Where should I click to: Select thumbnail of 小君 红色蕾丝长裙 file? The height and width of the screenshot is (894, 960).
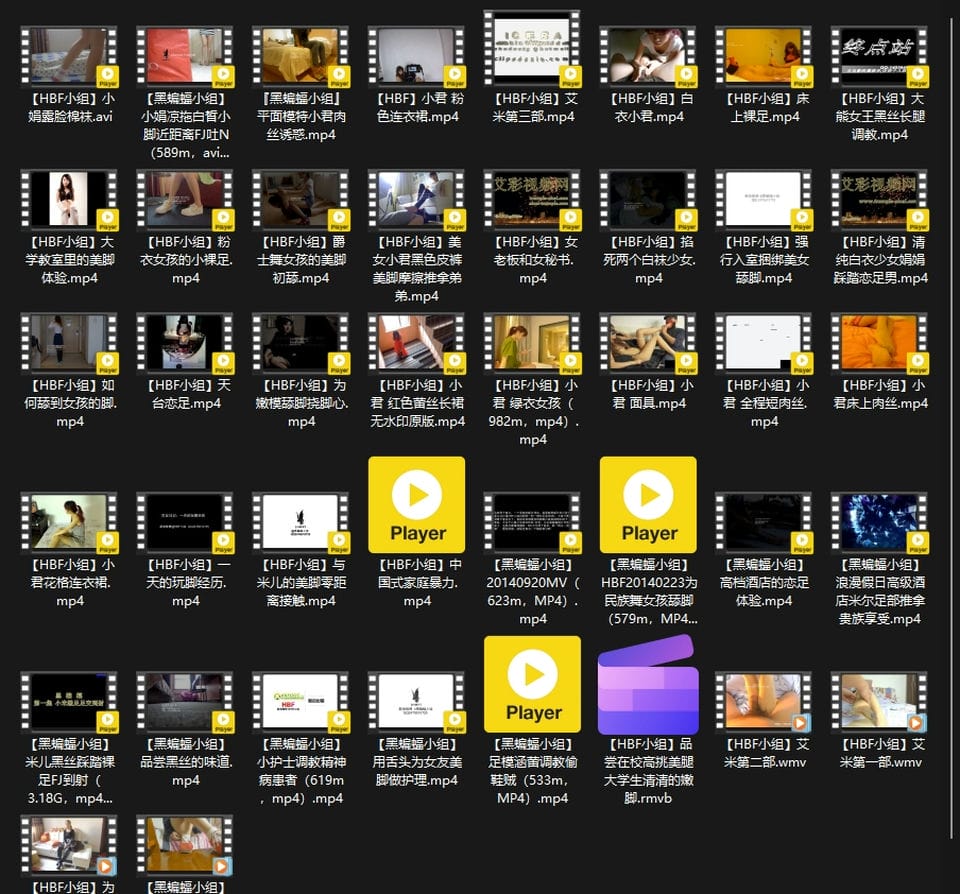pos(416,343)
